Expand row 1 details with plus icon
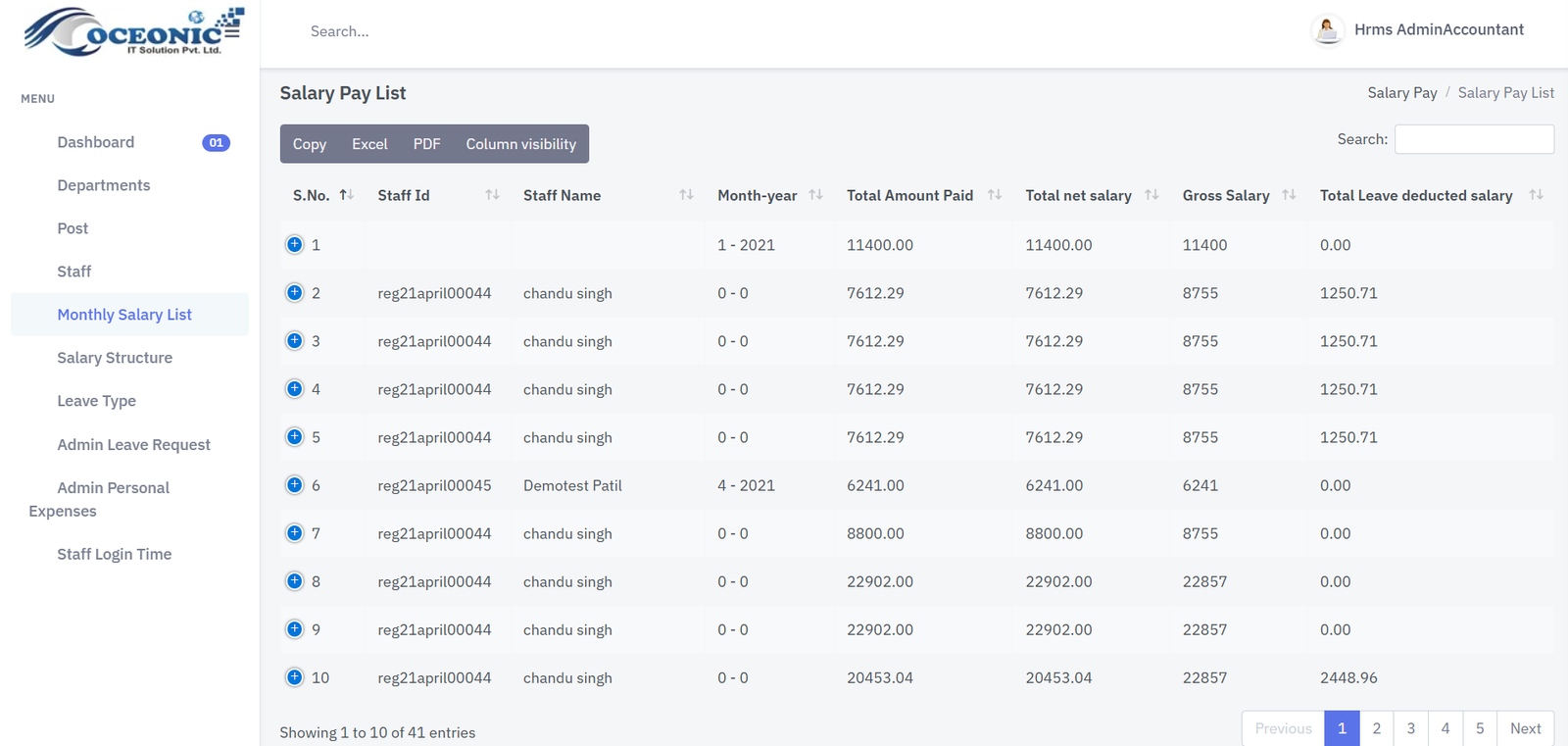The width and height of the screenshot is (1568, 746). [294, 244]
